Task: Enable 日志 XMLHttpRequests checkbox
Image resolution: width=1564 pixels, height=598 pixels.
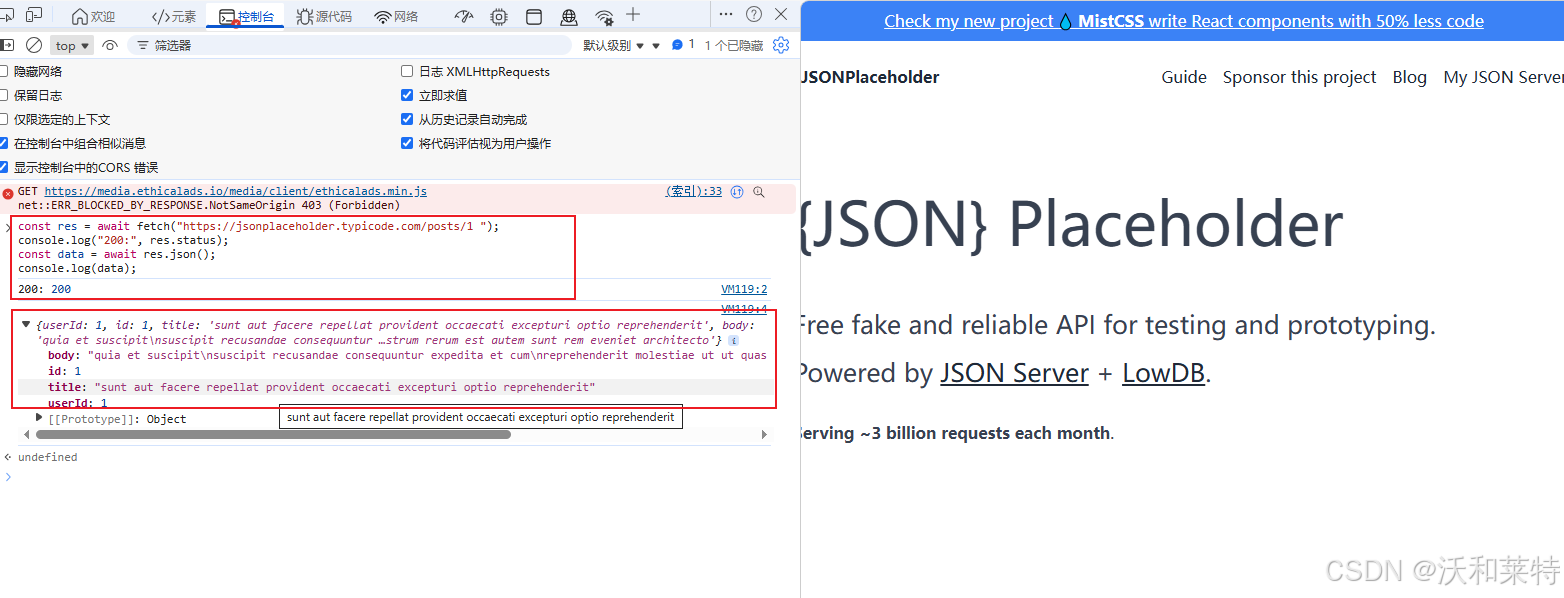Action: pyautogui.click(x=407, y=71)
